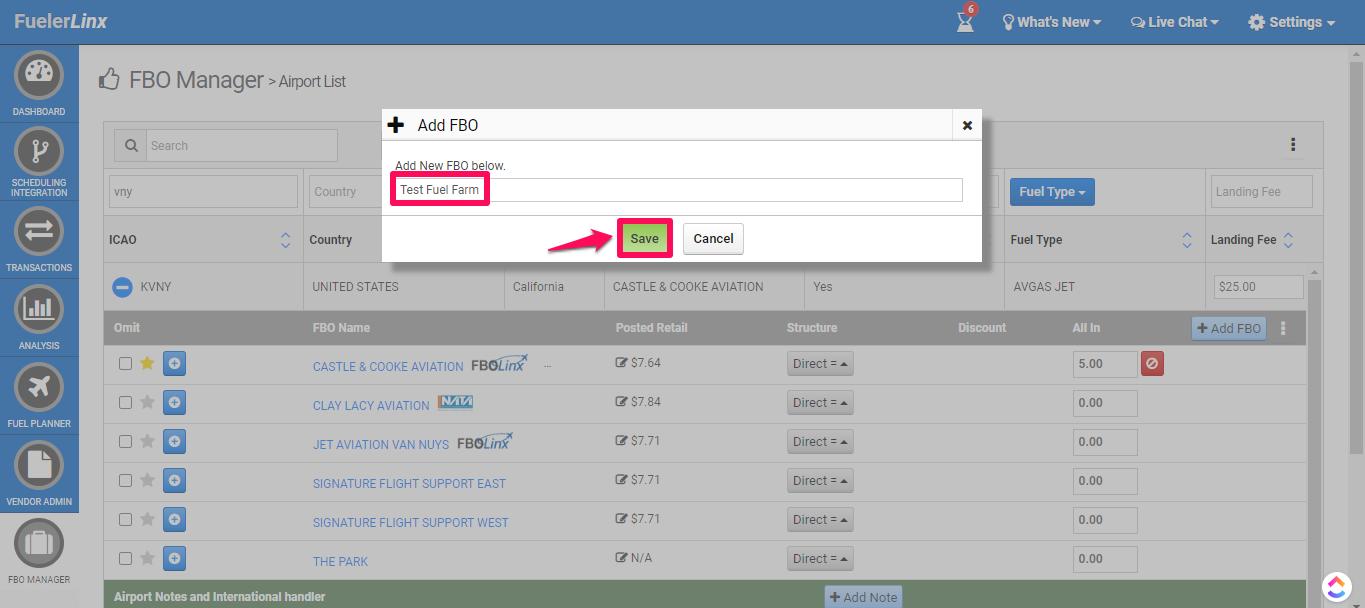
Task: Check Omit box for Signature Flight Support East
Action: (125, 481)
